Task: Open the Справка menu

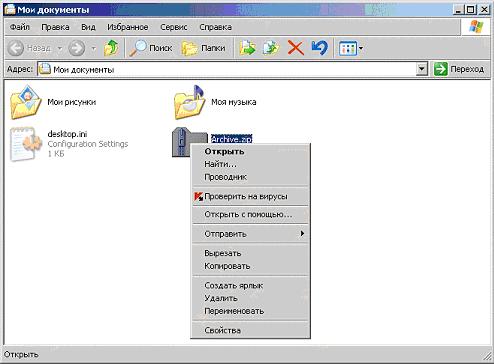Action: click(215, 27)
